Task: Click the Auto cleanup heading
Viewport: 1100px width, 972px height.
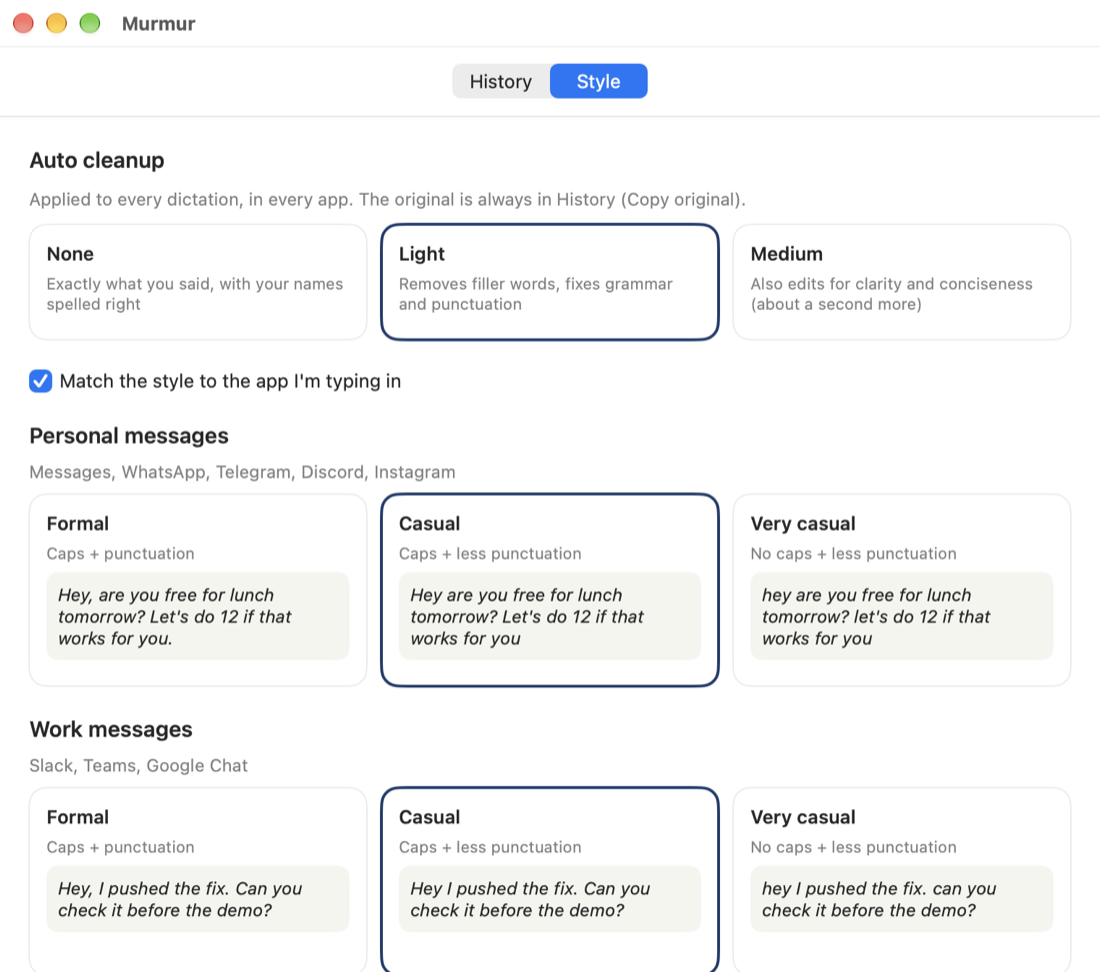Action: [97, 161]
